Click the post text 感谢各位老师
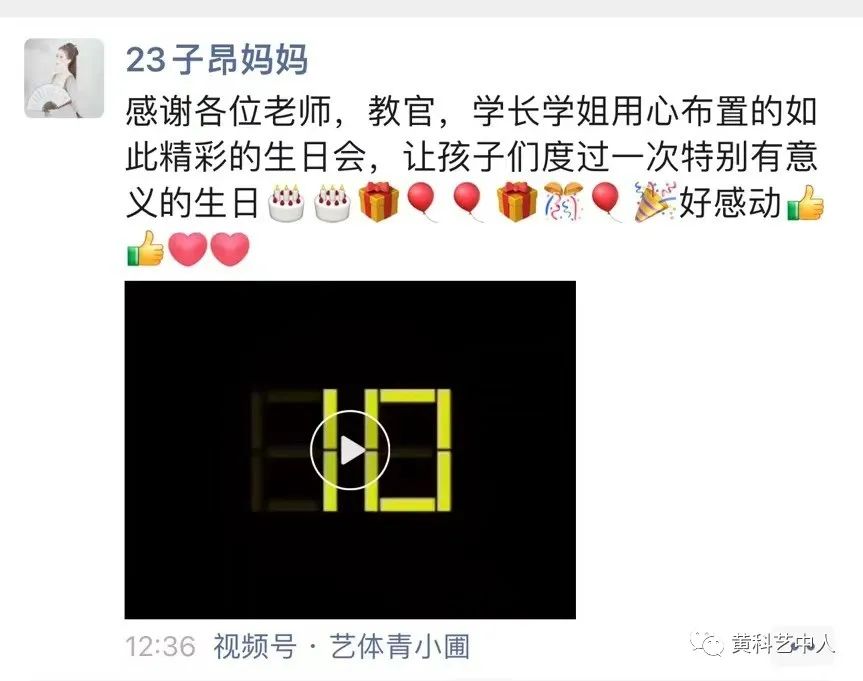Screen dimensions: 863x681 click(x=228, y=112)
